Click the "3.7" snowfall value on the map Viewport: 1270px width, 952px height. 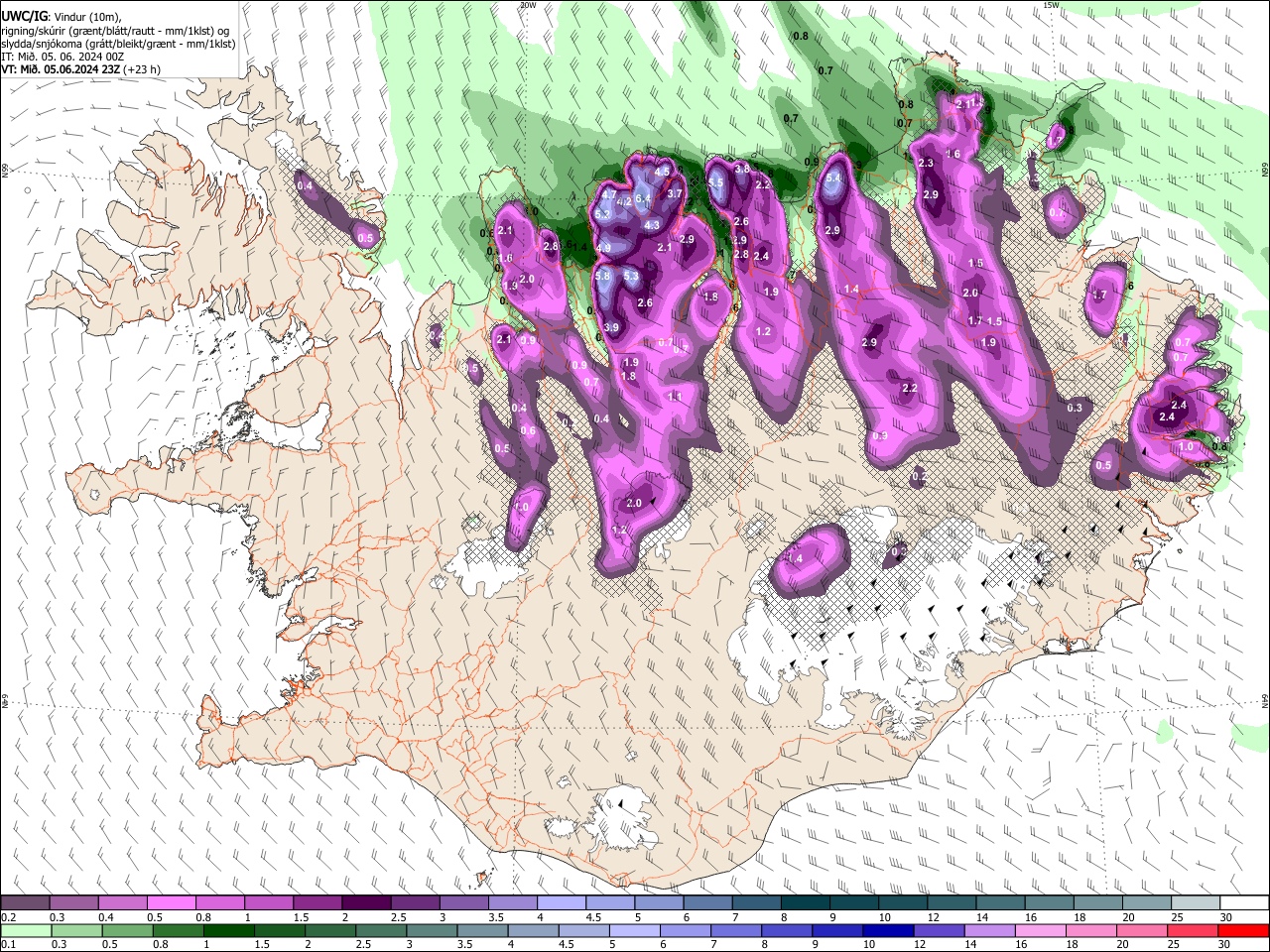tap(676, 194)
